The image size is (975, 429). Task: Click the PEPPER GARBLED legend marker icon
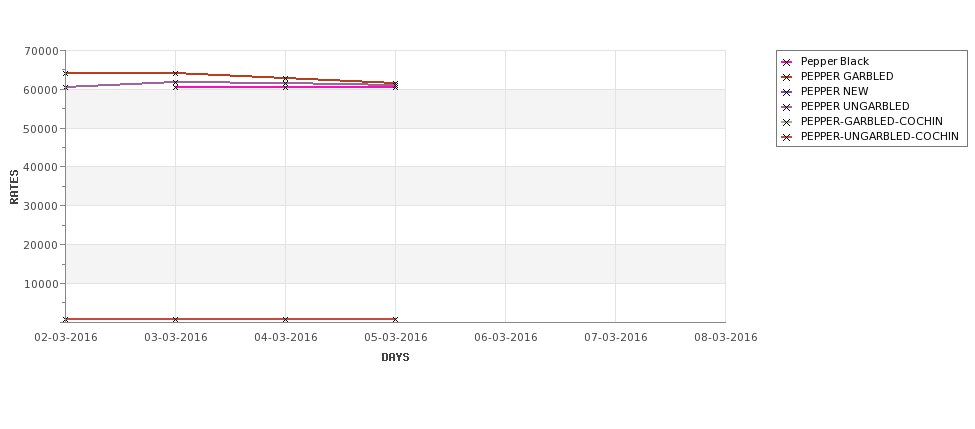[787, 77]
